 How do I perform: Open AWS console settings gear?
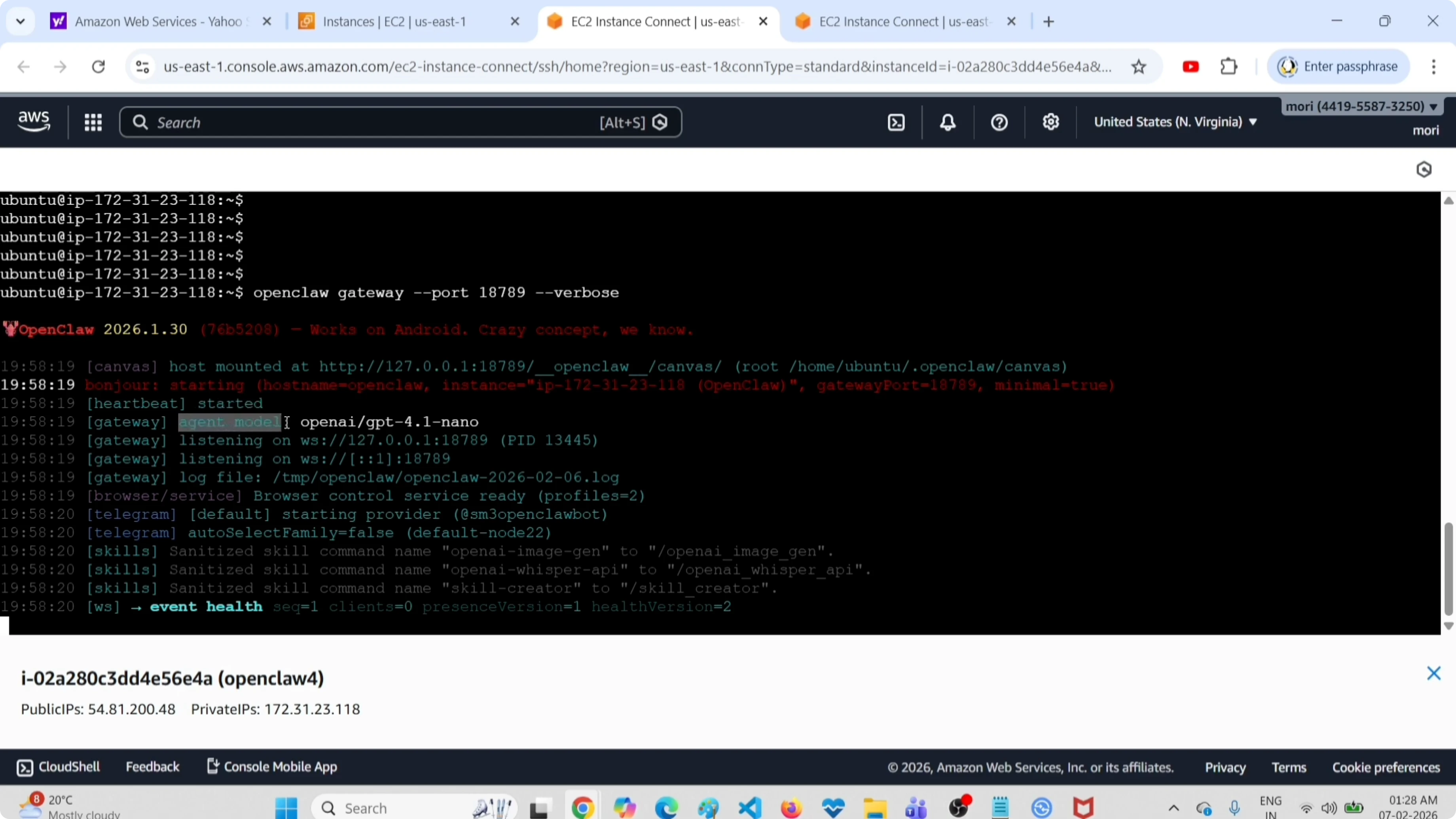coord(1051,122)
